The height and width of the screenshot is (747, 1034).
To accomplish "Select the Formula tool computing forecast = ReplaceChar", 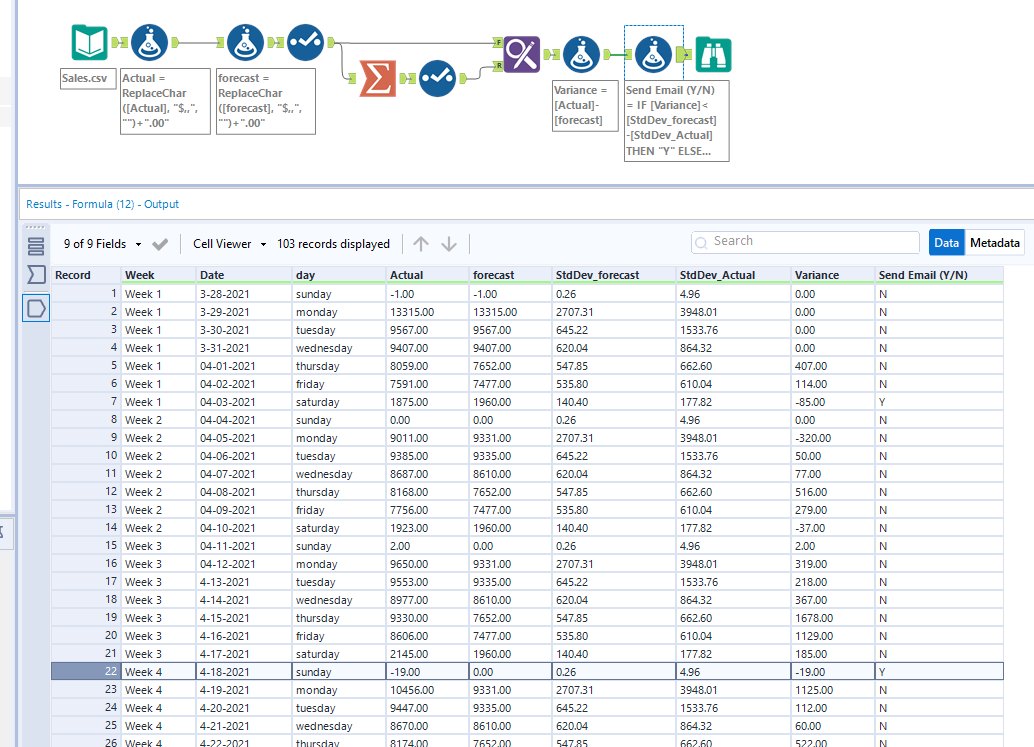I will (245, 42).
